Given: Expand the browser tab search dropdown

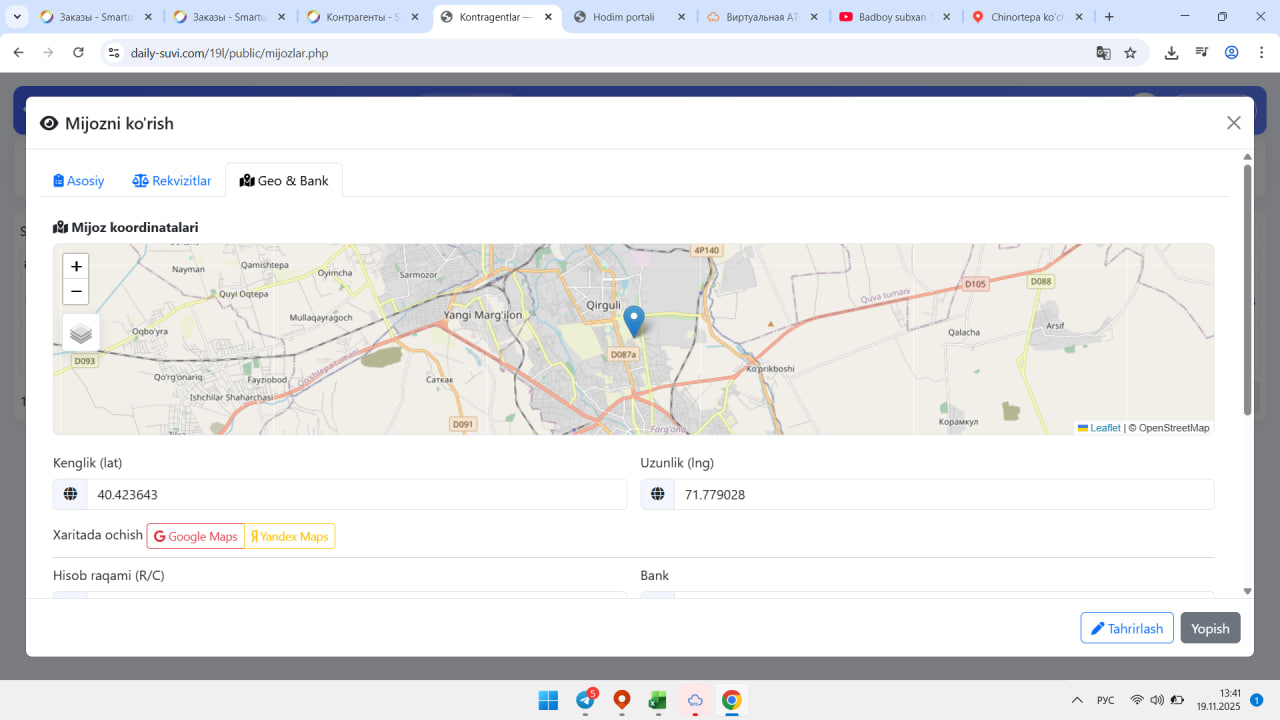Looking at the screenshot, I should click(x=17, y=17).
